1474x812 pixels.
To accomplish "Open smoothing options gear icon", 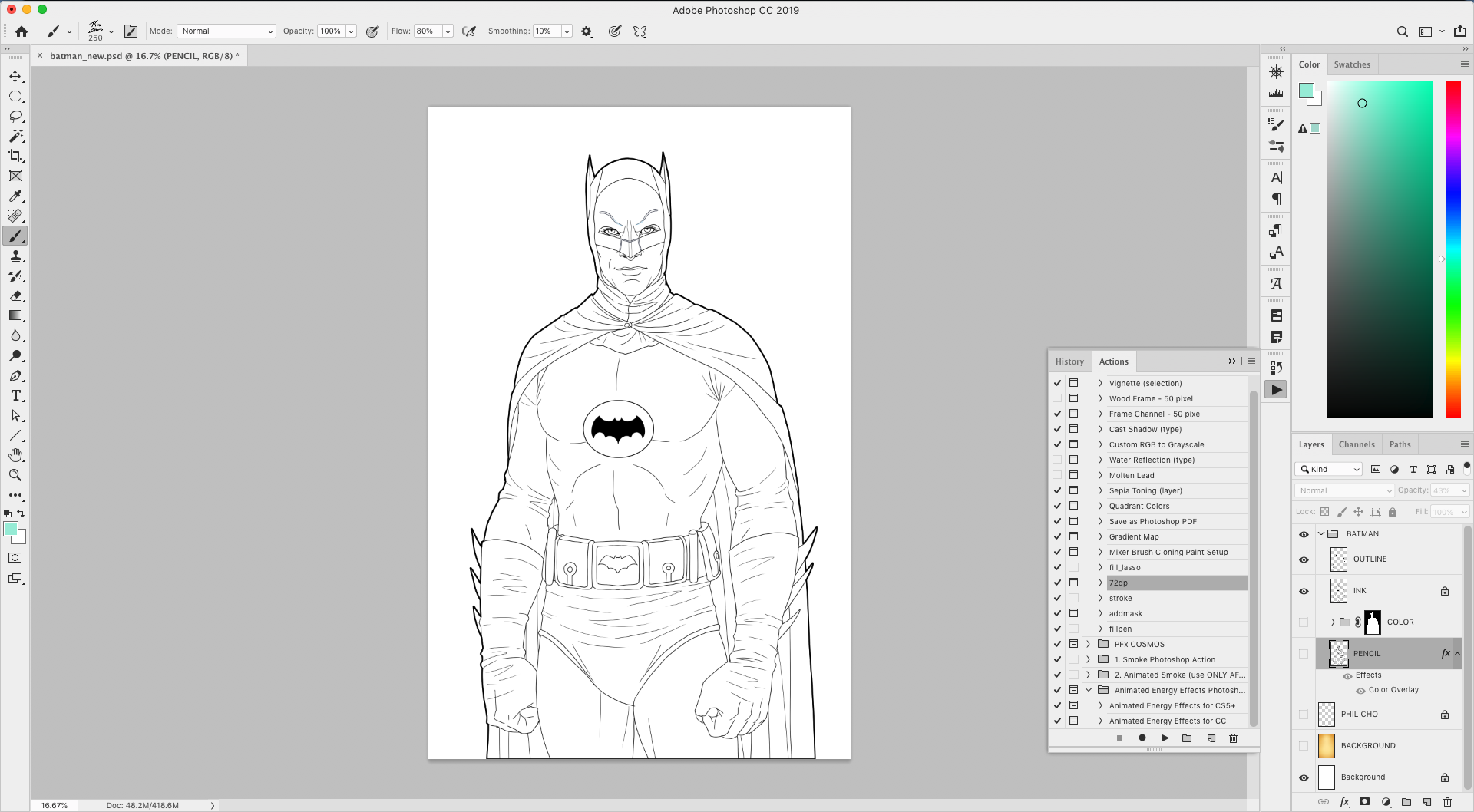I will point(587,31).
